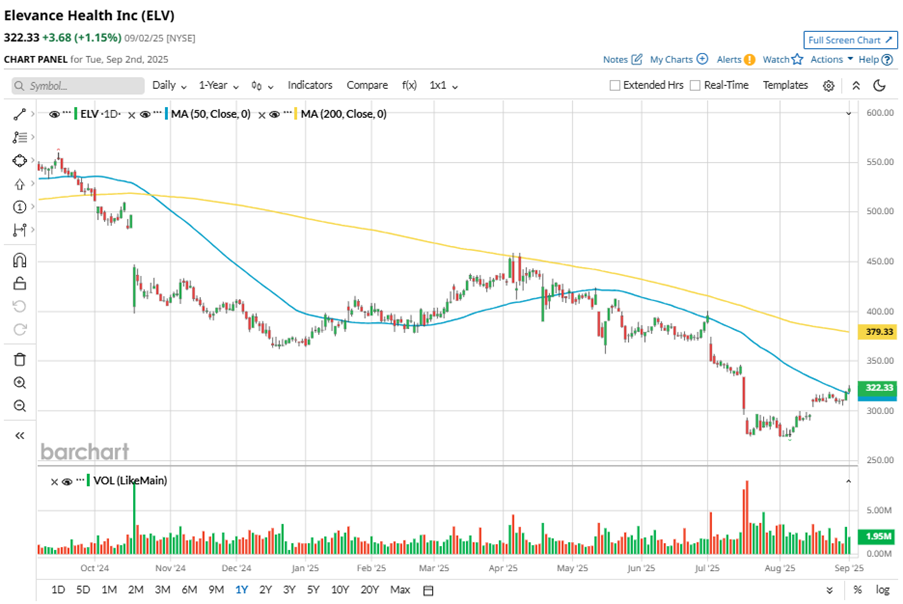
Task: Click the My Charts link
Action: [x=671, y=59]
